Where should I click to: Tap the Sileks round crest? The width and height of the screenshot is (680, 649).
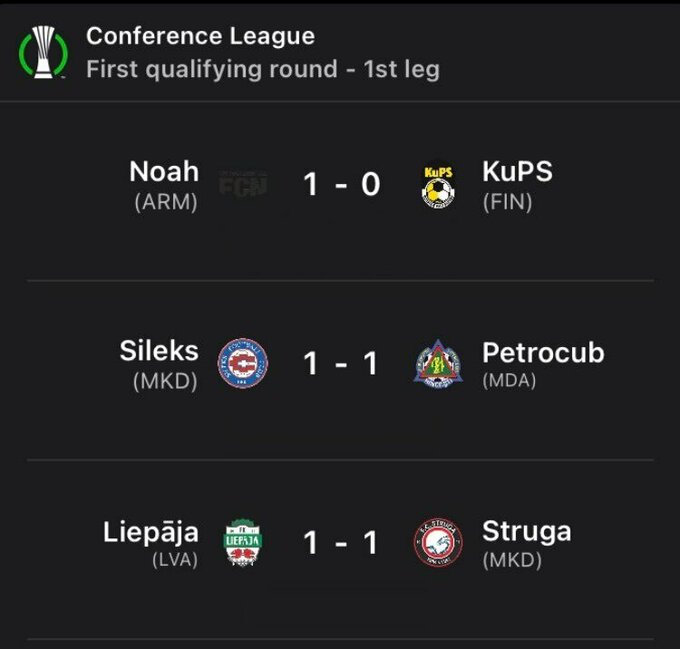(x=243, y=364)
